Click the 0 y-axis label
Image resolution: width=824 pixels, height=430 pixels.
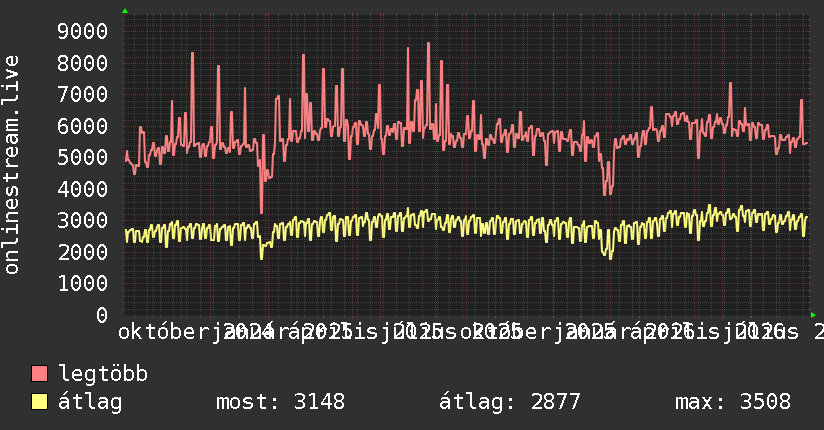(102, 315)
